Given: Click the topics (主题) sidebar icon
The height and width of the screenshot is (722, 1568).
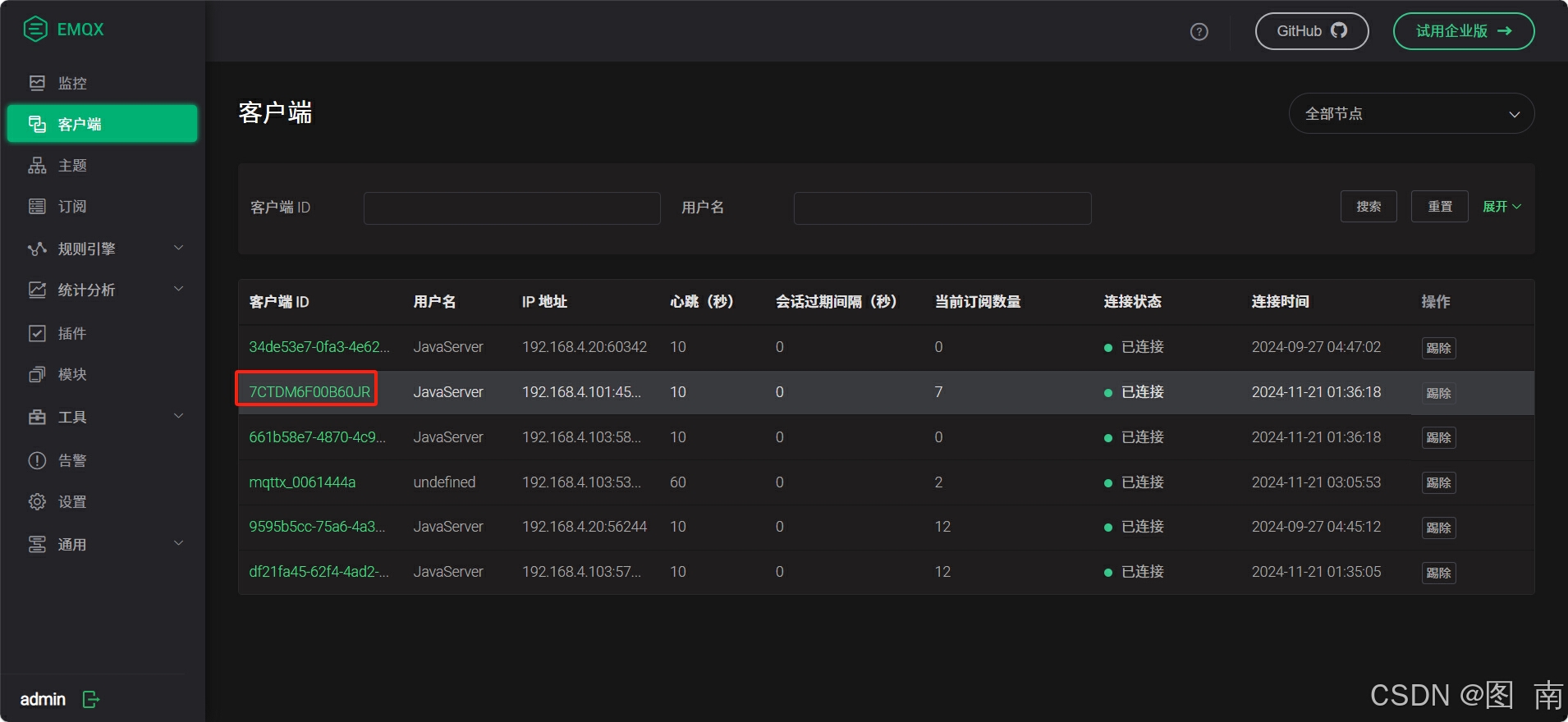Looking at the screenshot, I should point(37,165).
